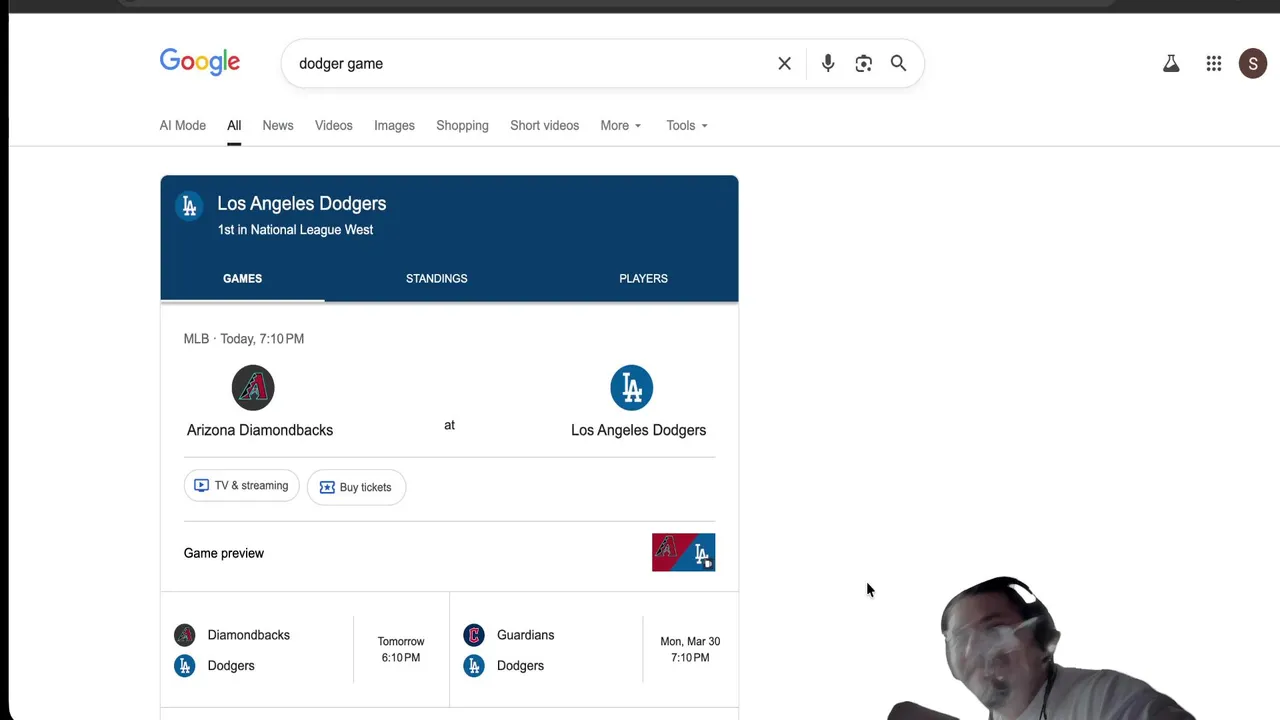Switch to the Images tab
1280x720 pixels.
tap(394, 126)
